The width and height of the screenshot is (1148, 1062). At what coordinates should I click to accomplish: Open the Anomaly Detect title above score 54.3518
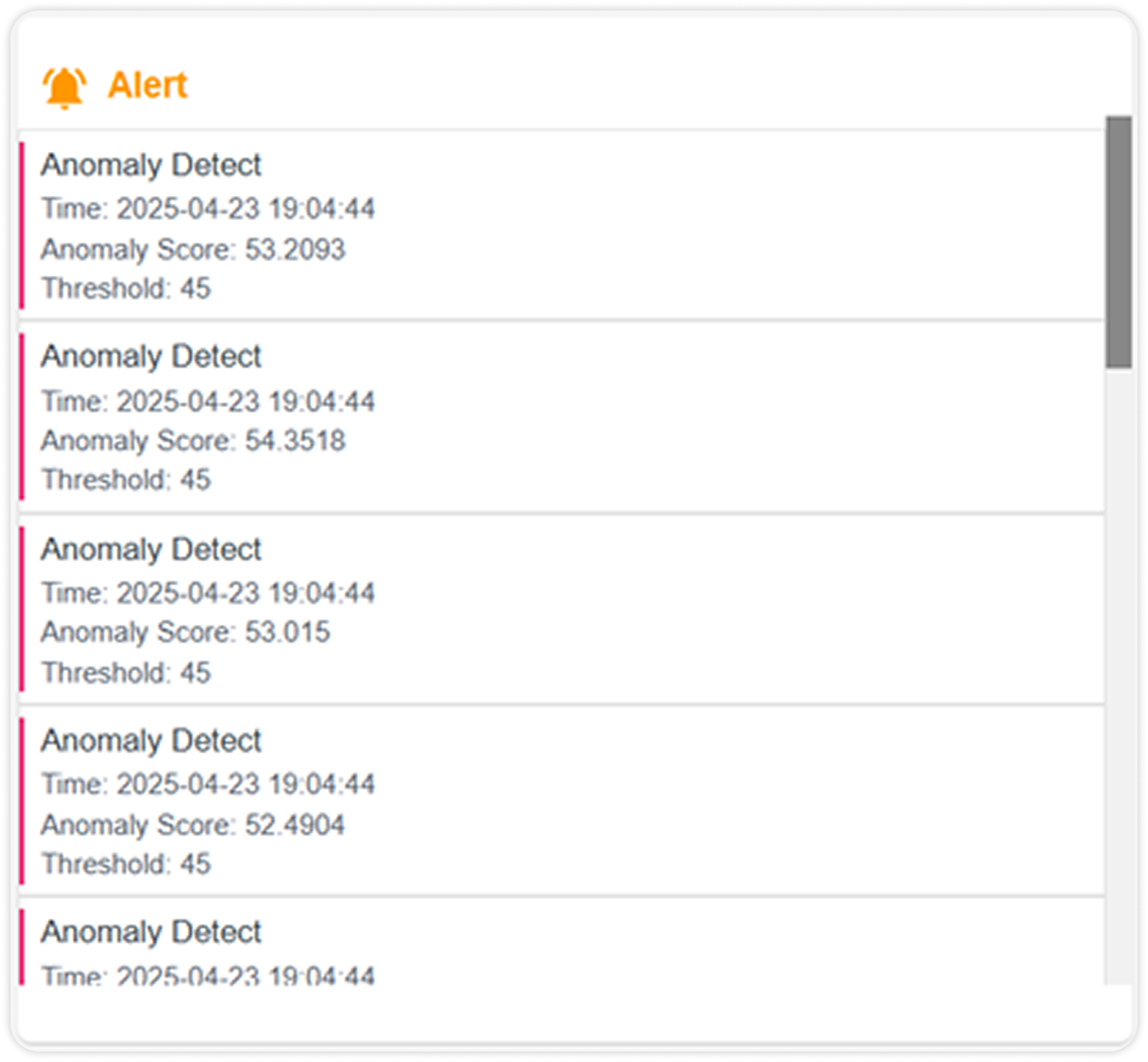pos(151,357)
